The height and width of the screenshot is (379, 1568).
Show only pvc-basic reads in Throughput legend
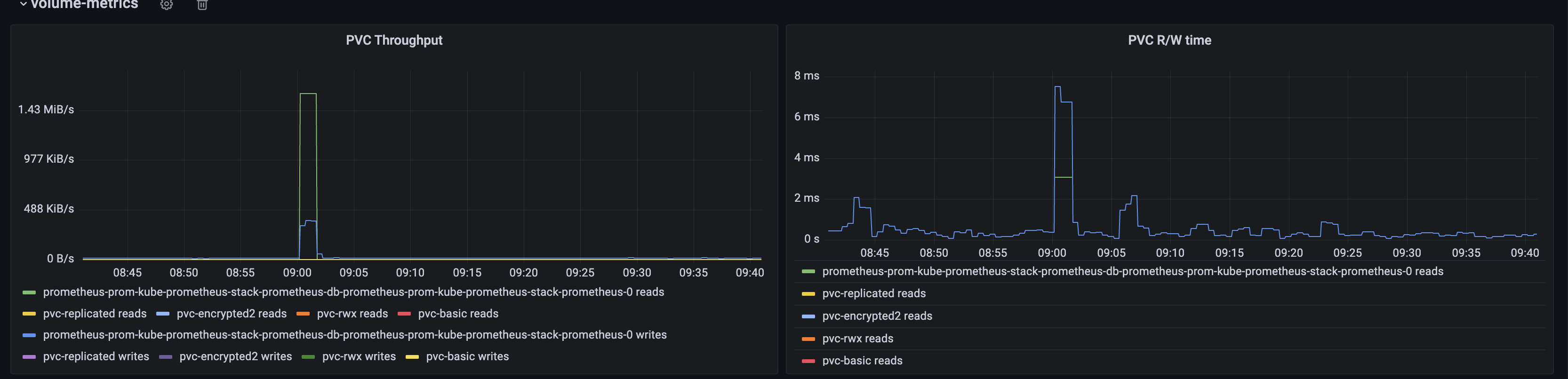[458, 313]
